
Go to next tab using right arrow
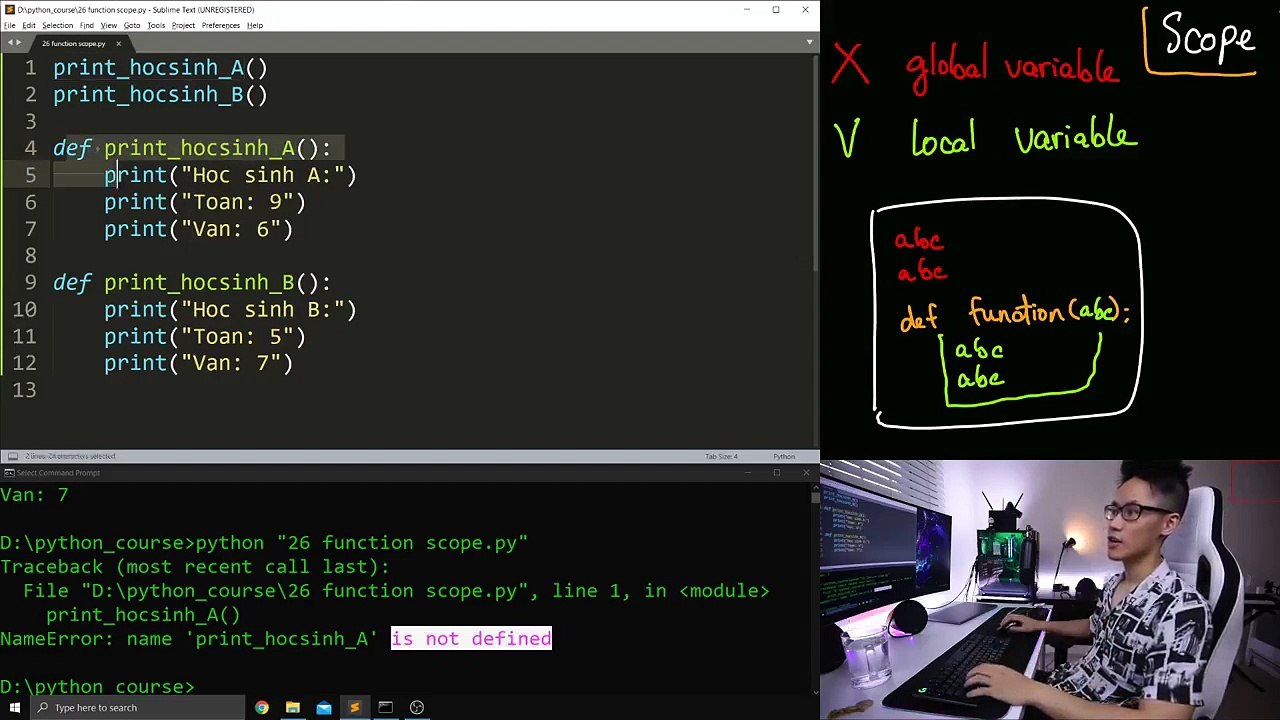(x=18, y=43)
